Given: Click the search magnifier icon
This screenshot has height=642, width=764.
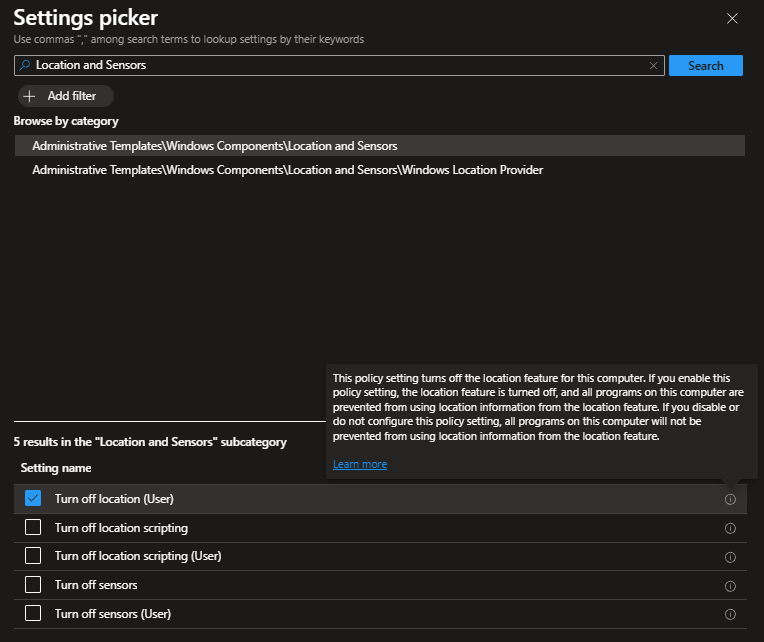Looking at the screenshot, I should [24, 65].
